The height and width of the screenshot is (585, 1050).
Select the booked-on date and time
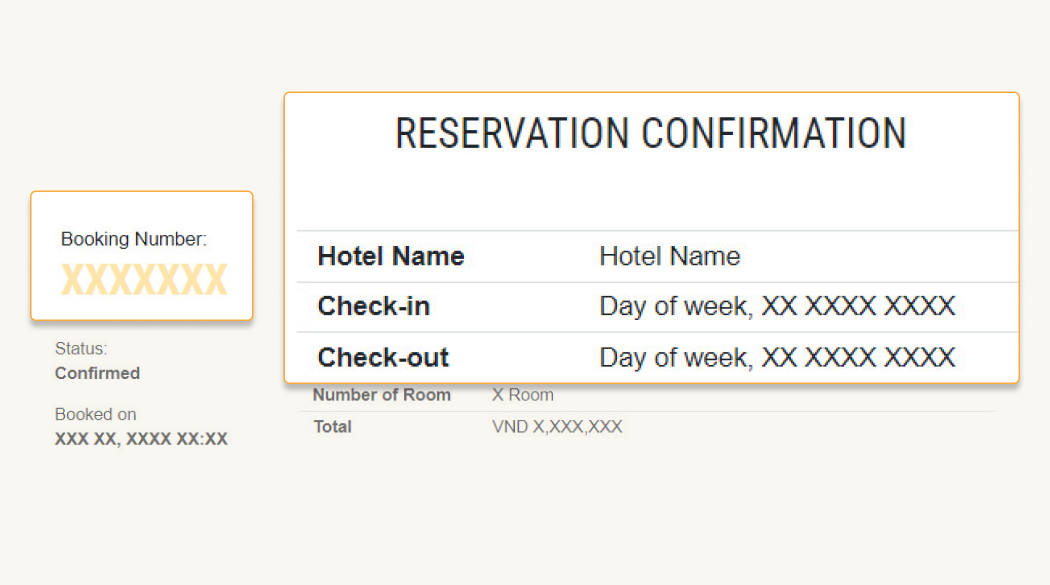click(141, 439)
